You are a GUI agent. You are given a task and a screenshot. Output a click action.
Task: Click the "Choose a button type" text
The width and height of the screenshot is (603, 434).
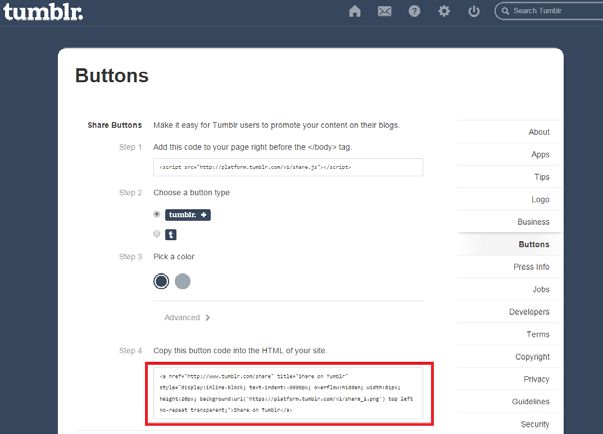[x=192, y=193]
